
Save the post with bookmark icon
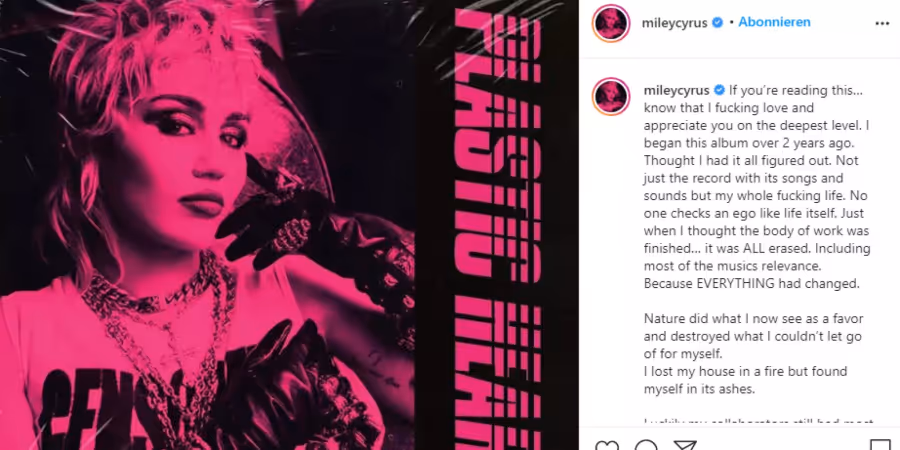pos(880,445)
